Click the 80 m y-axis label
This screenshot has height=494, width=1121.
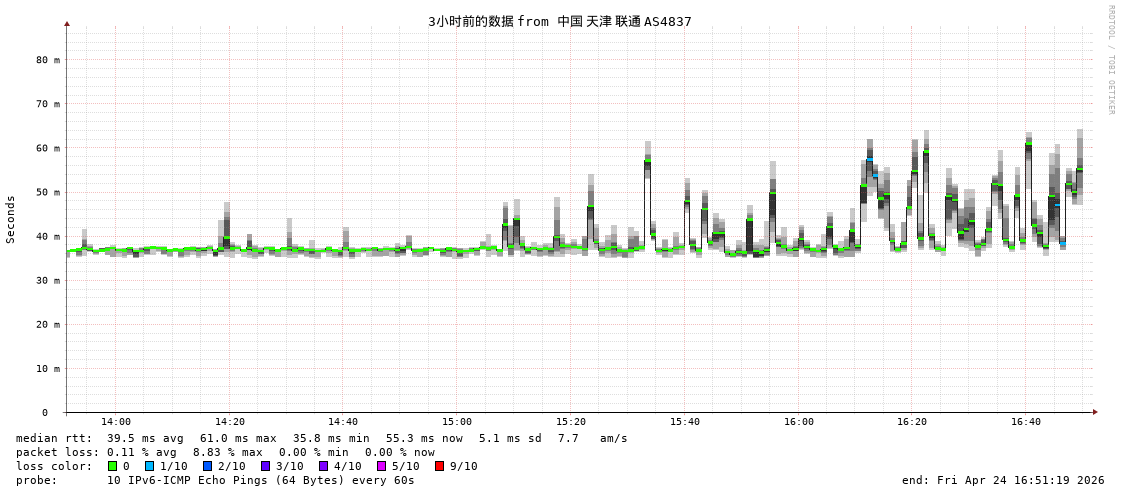48,60
